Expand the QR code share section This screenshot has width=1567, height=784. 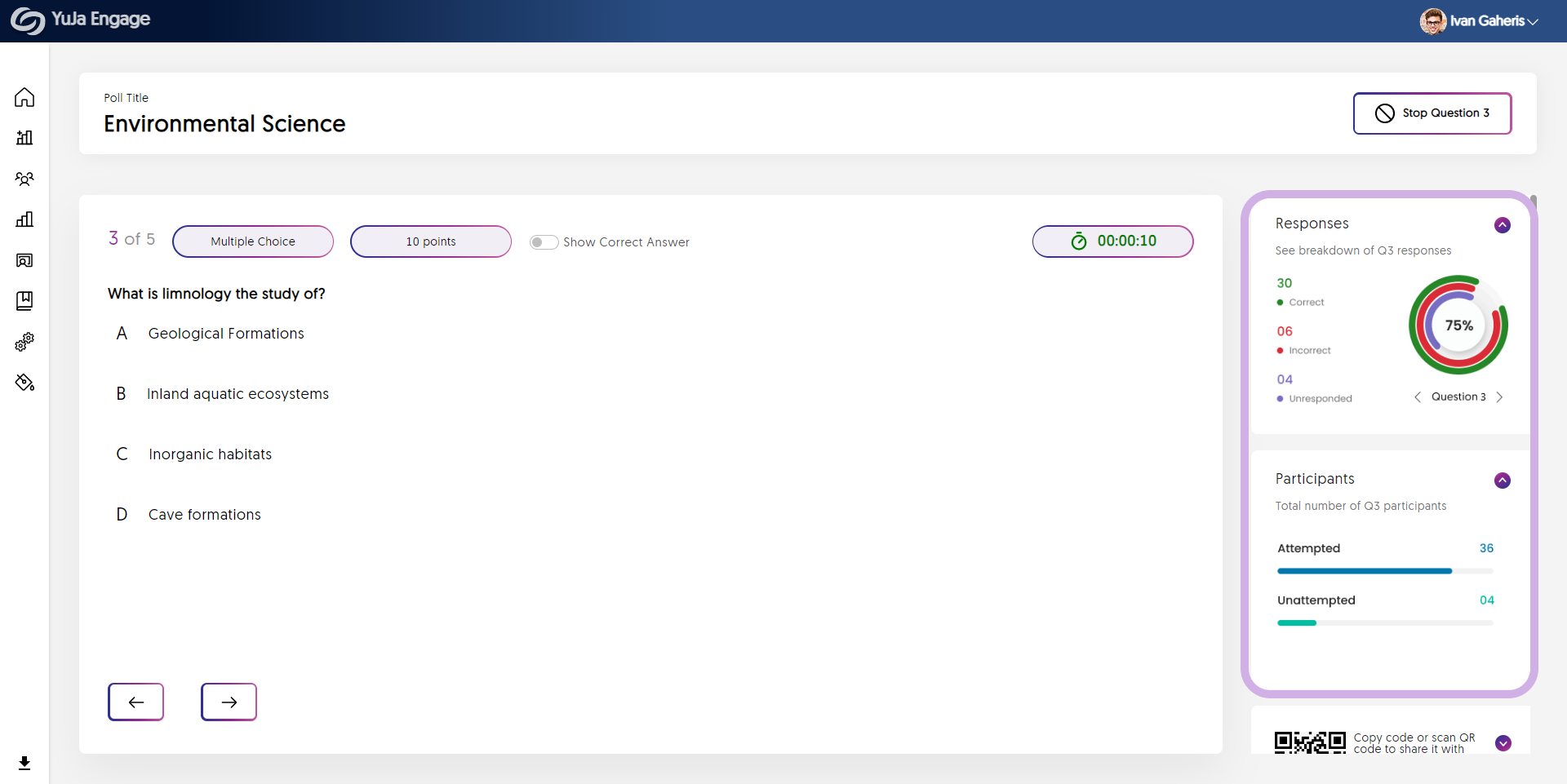(1503, 743)
